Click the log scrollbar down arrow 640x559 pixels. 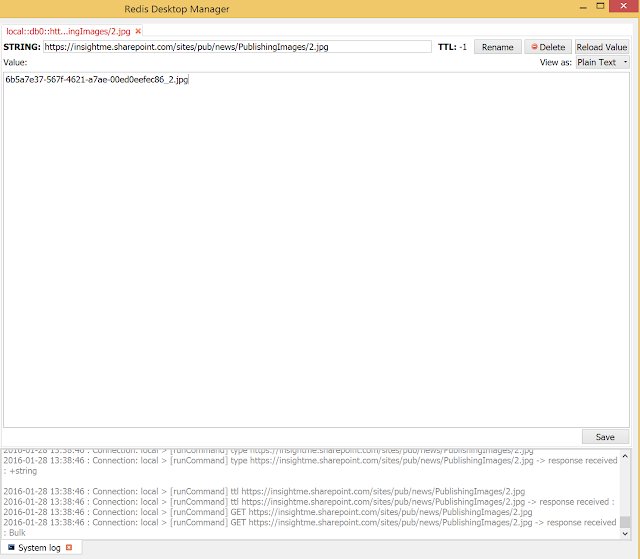pos(625,534)
